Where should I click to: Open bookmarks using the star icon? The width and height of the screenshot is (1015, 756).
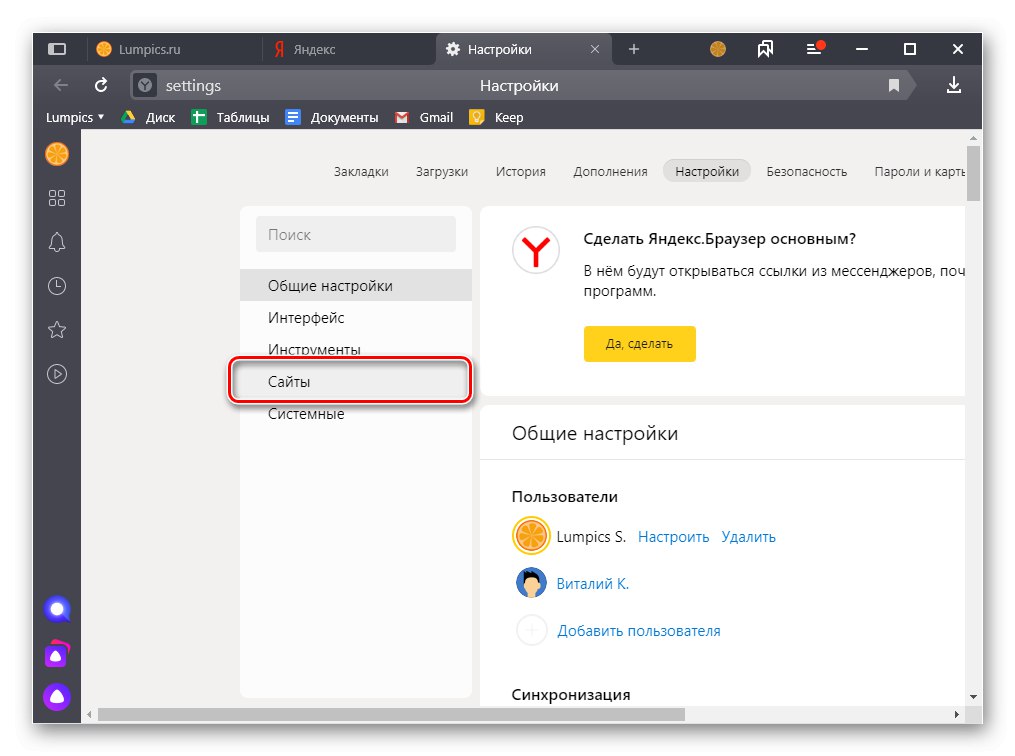[56, 330]
